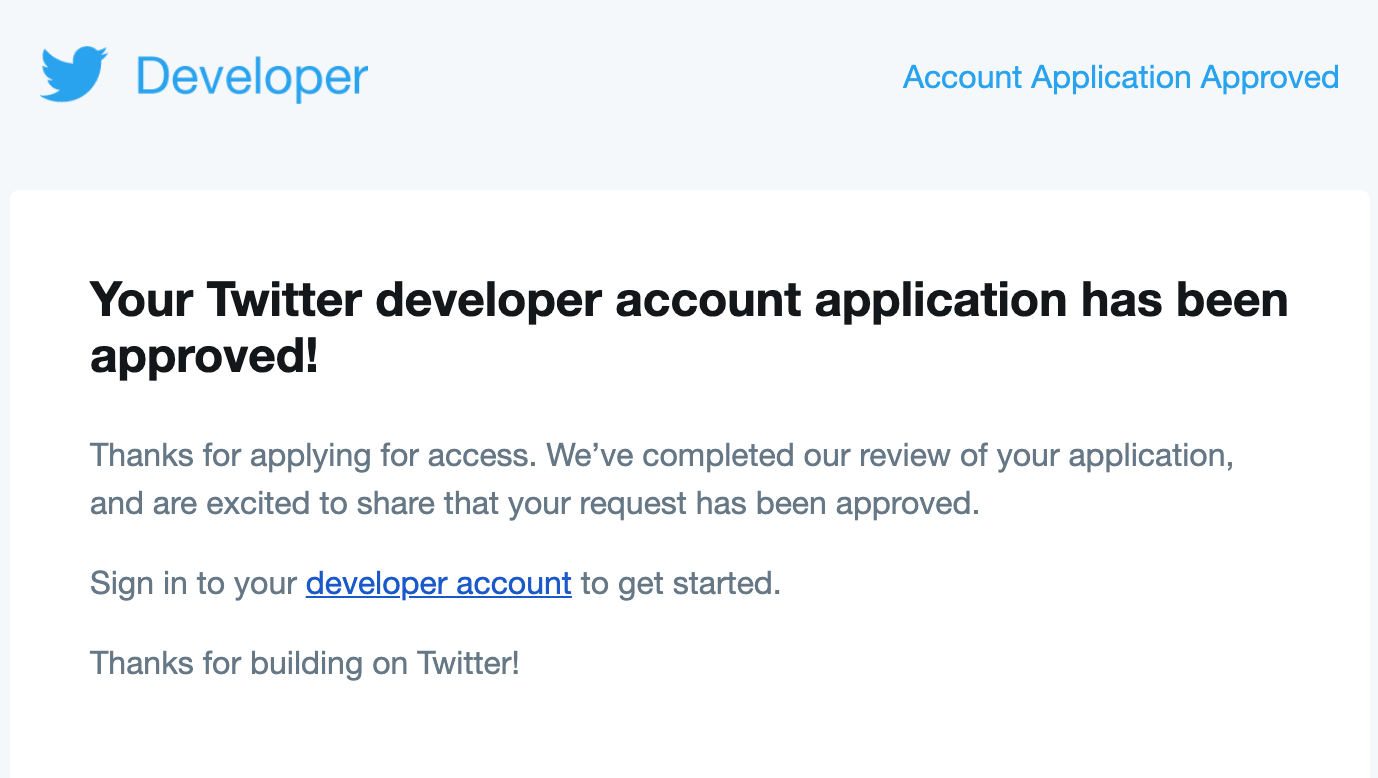Screen dimensions: 1378x778
Task: Open the "developer account" hyperlink
Action: [439, 582]
